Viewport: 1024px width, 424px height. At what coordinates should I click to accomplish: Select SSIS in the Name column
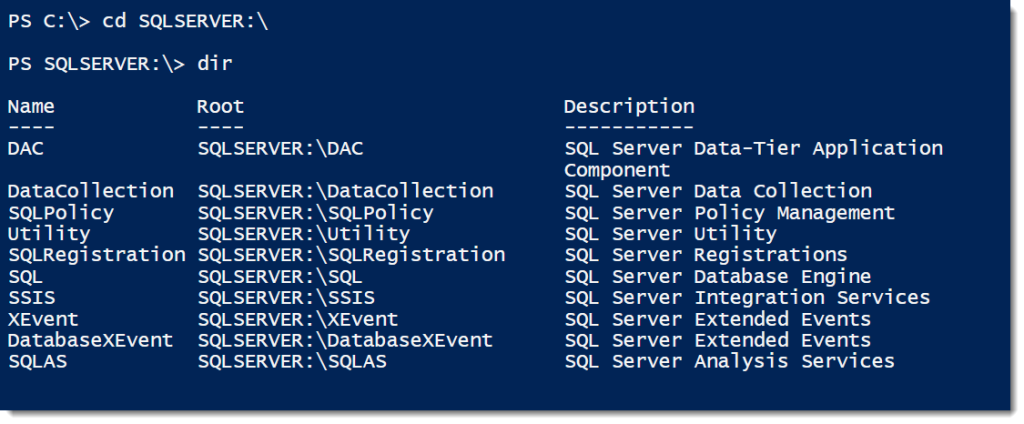(31, 298)
